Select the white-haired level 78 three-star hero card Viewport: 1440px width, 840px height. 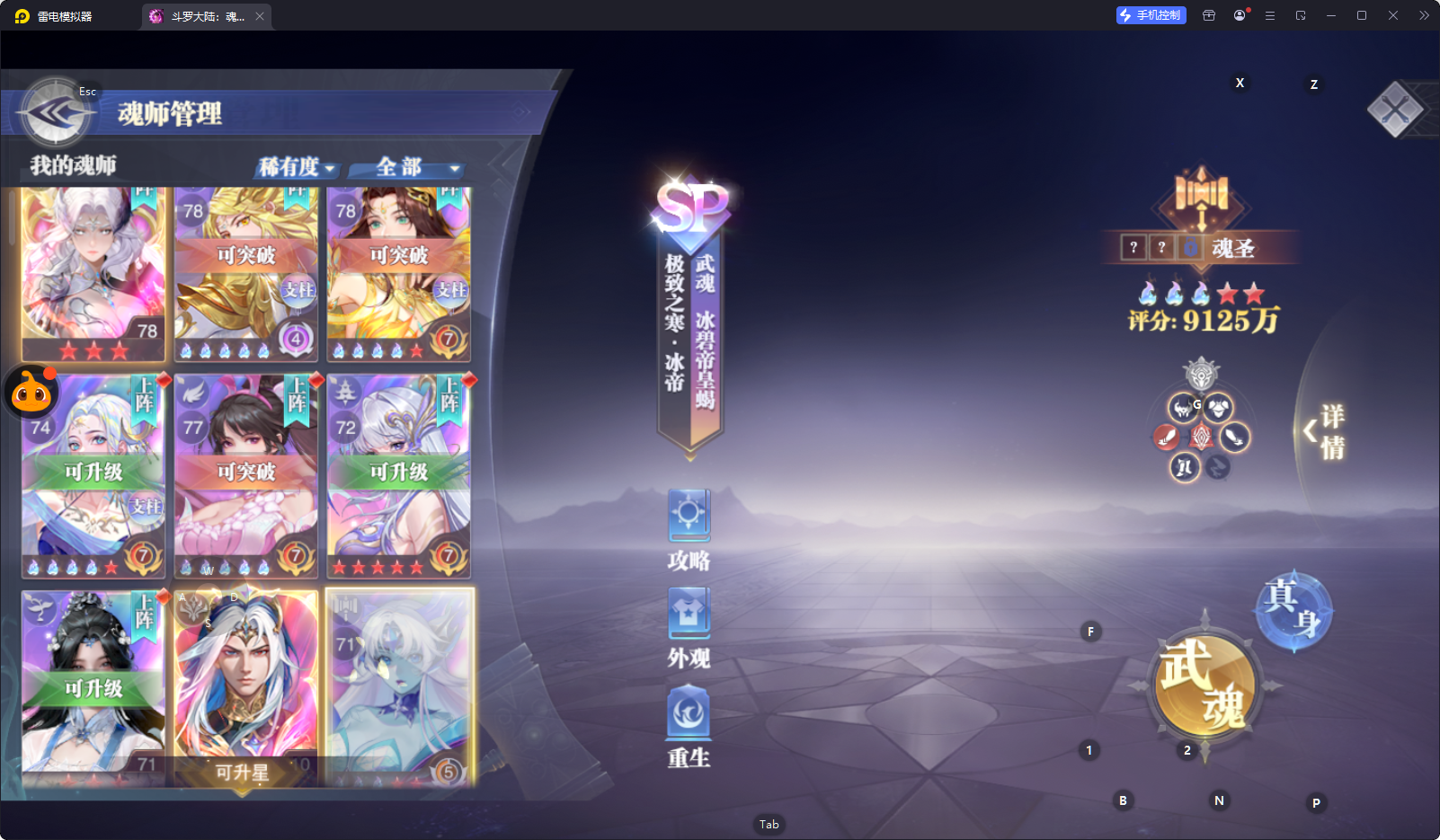coord(93,275)
